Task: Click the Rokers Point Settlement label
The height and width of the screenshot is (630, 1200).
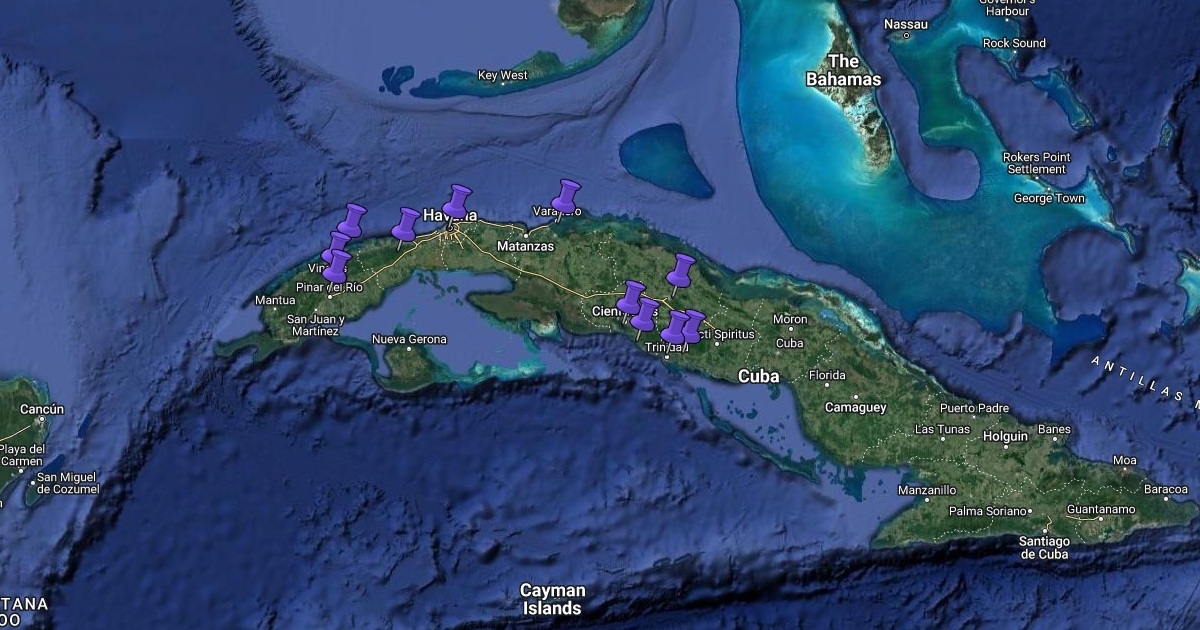Action: coord(1037,164)
